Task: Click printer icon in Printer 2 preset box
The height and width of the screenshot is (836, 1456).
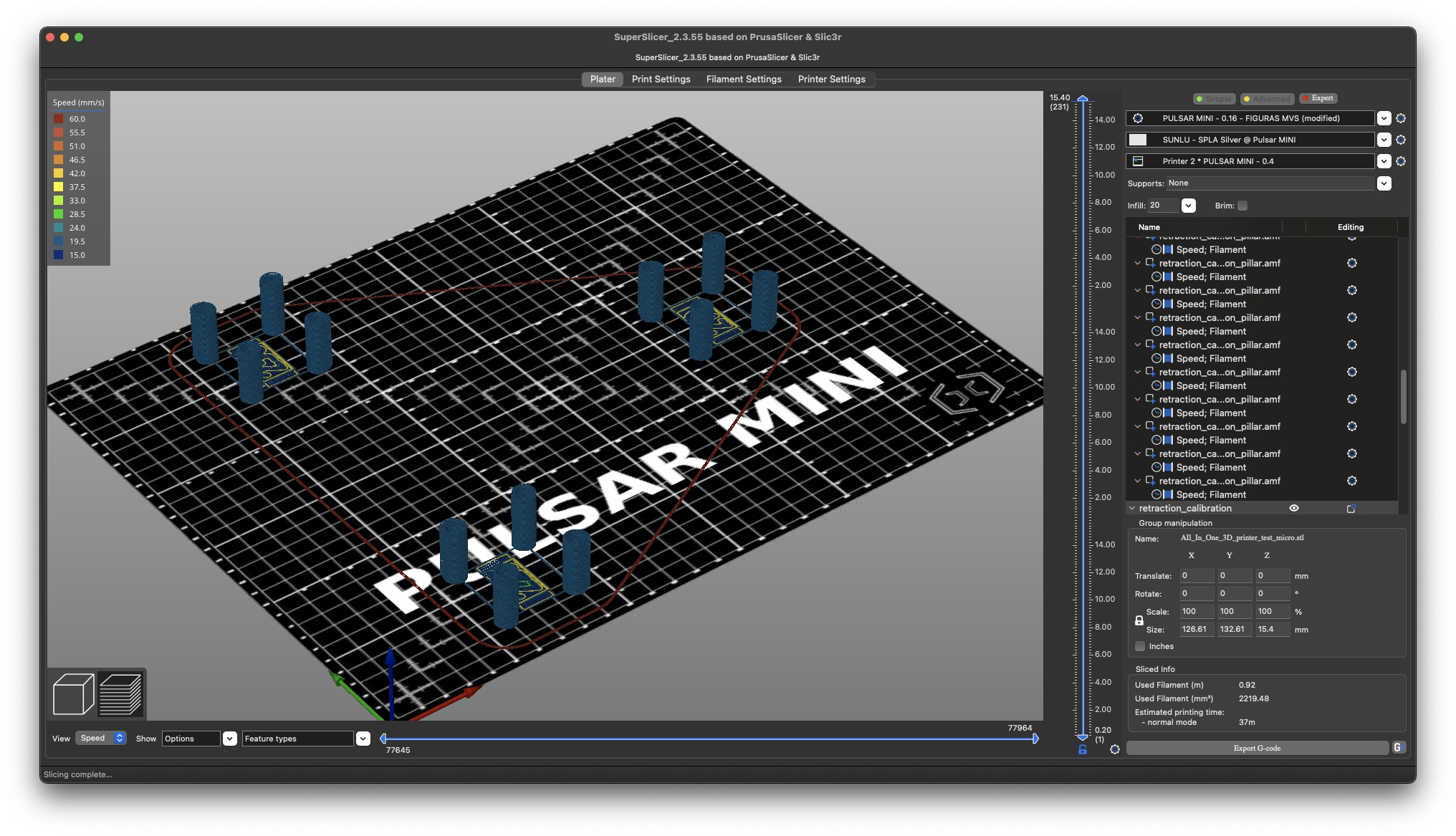Action: [x=1138, y=161]
